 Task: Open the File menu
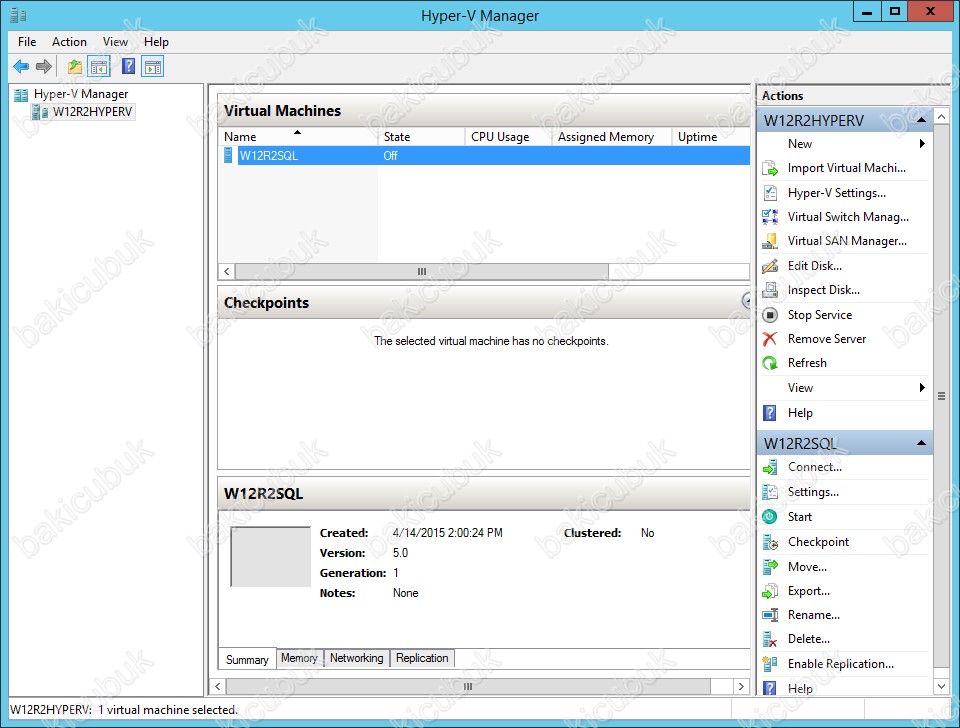27,42
